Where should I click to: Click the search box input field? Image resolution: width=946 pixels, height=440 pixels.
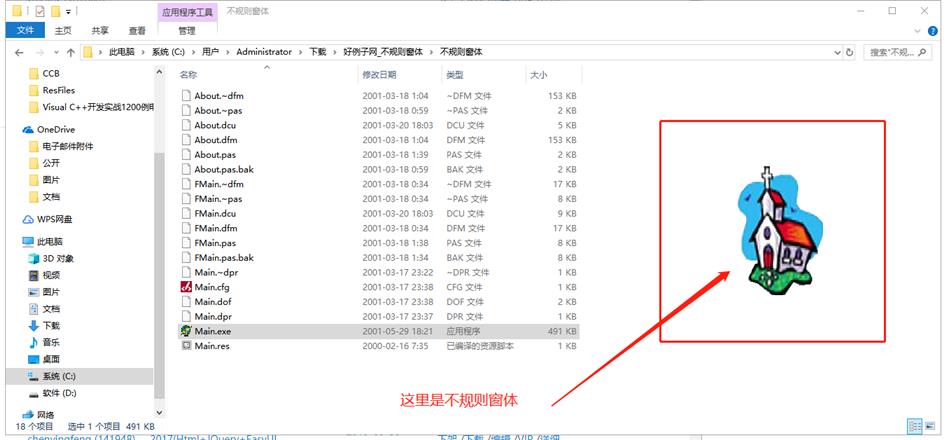tap(897, 52)
